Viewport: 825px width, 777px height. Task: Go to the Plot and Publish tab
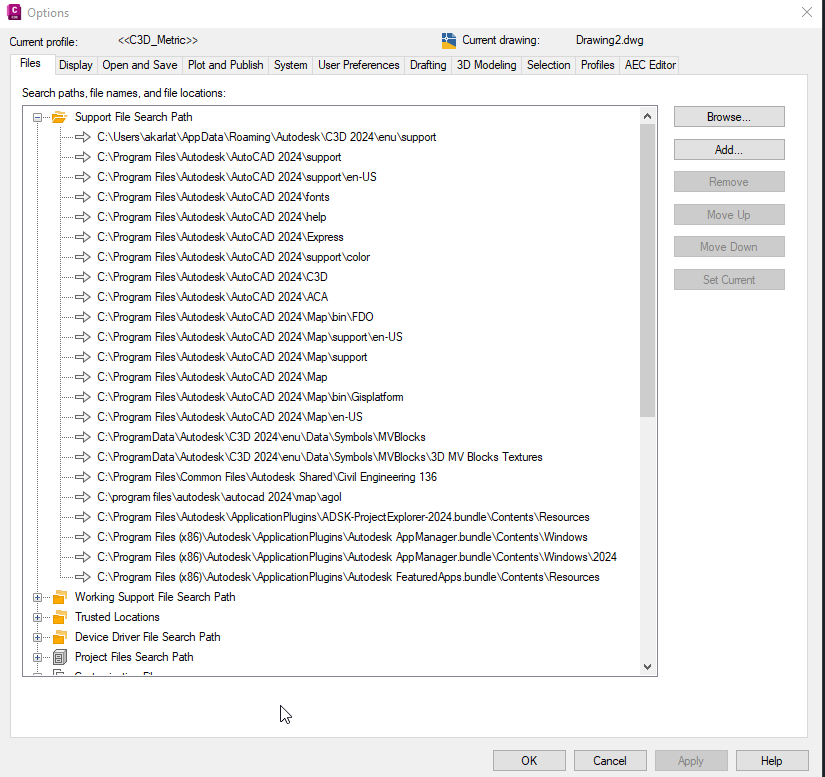tap(225, 65)
